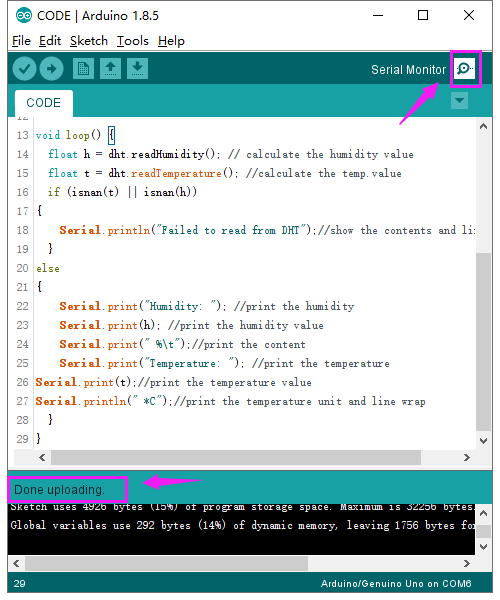This screenshot has width=500, height=600.
Task: Click the Serial.print(" %\t") line
Action: [182, 344]
